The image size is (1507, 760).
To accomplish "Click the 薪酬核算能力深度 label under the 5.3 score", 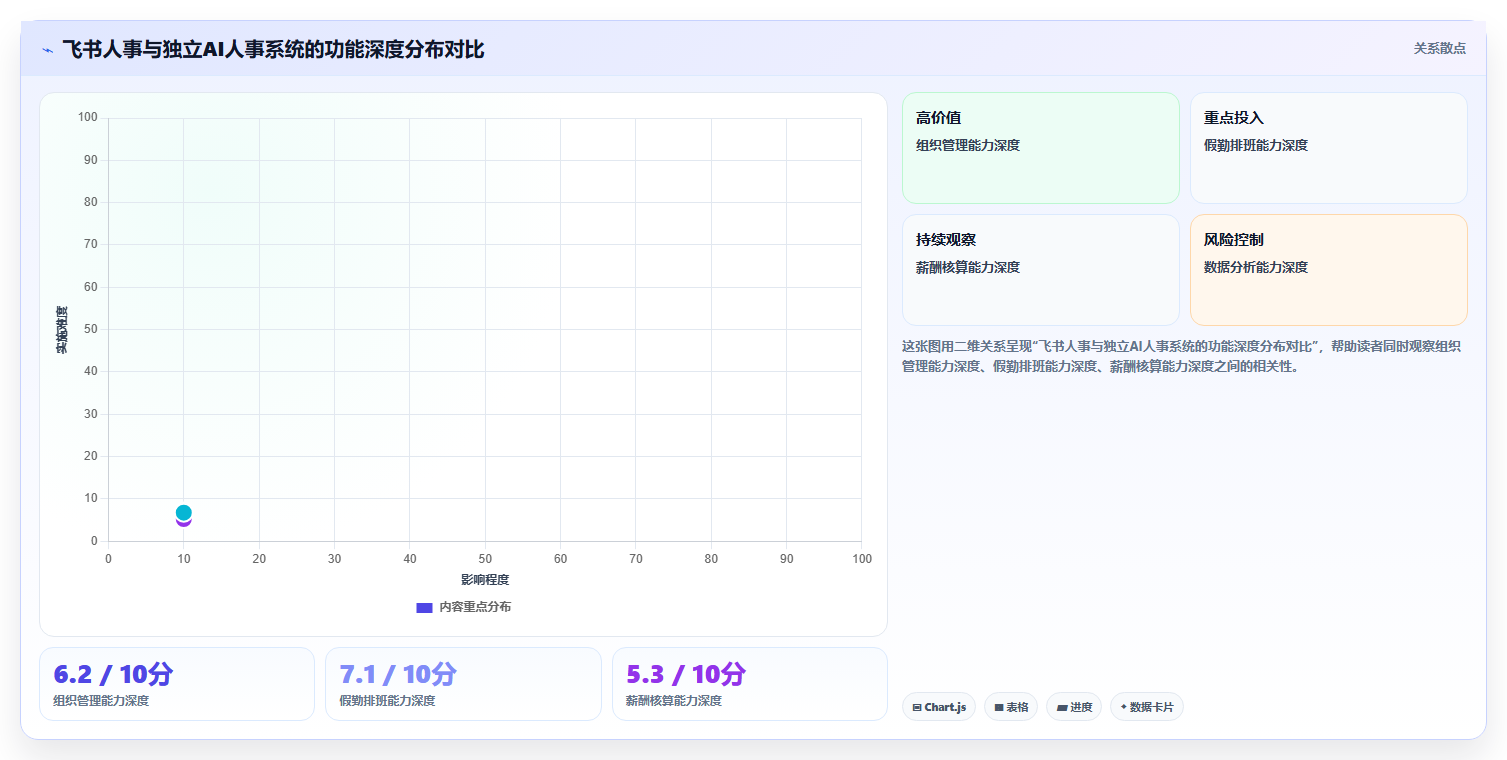I will point(674,701).
